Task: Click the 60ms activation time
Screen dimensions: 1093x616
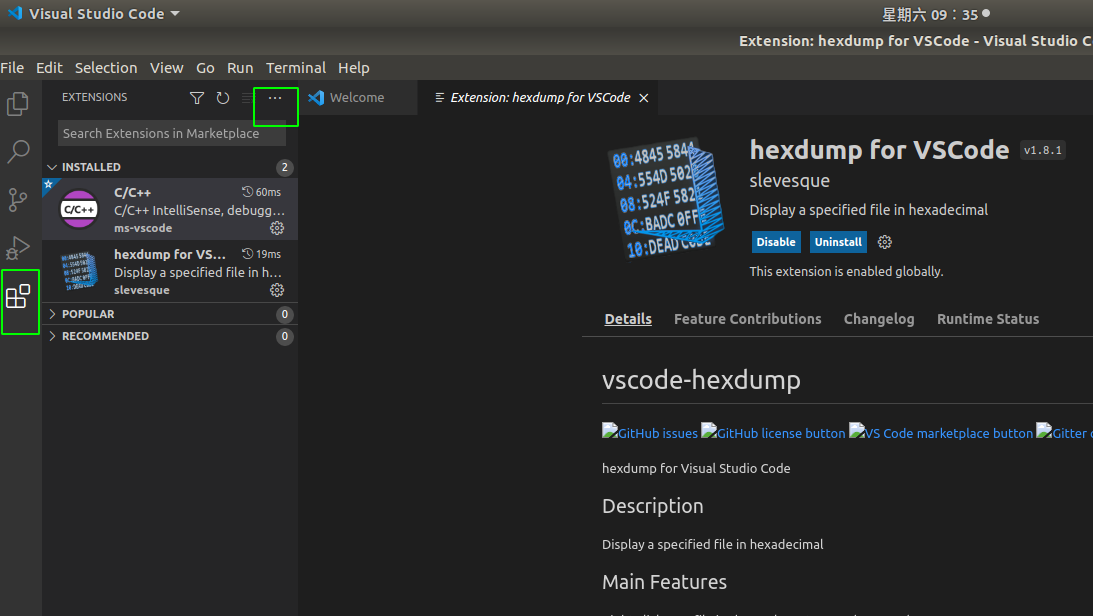Action: 261,192
